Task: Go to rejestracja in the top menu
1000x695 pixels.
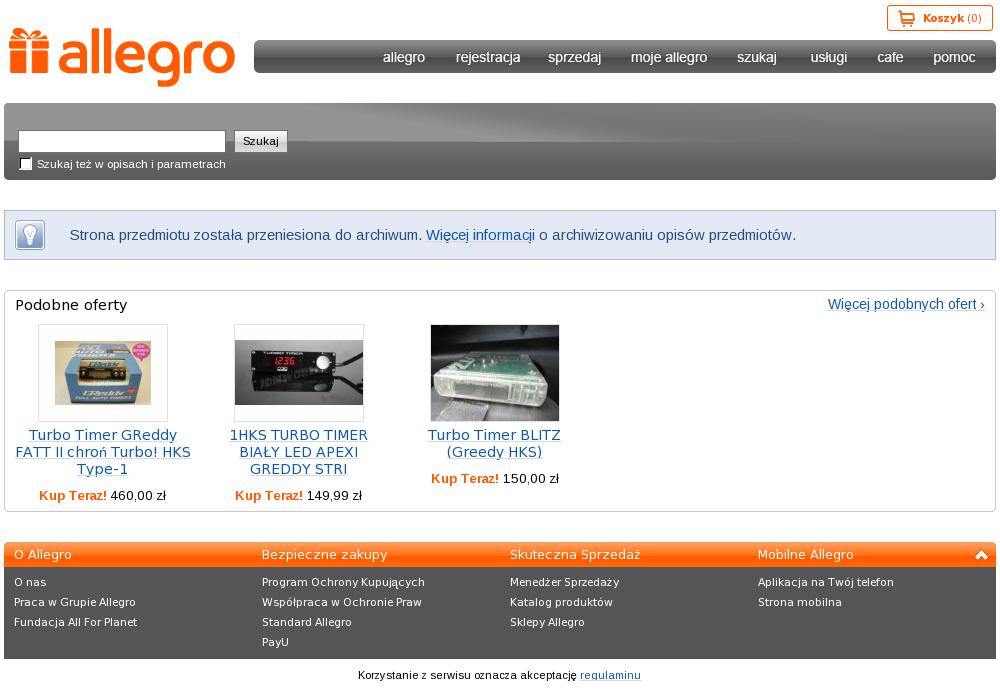Action: (x=488, y=57)
